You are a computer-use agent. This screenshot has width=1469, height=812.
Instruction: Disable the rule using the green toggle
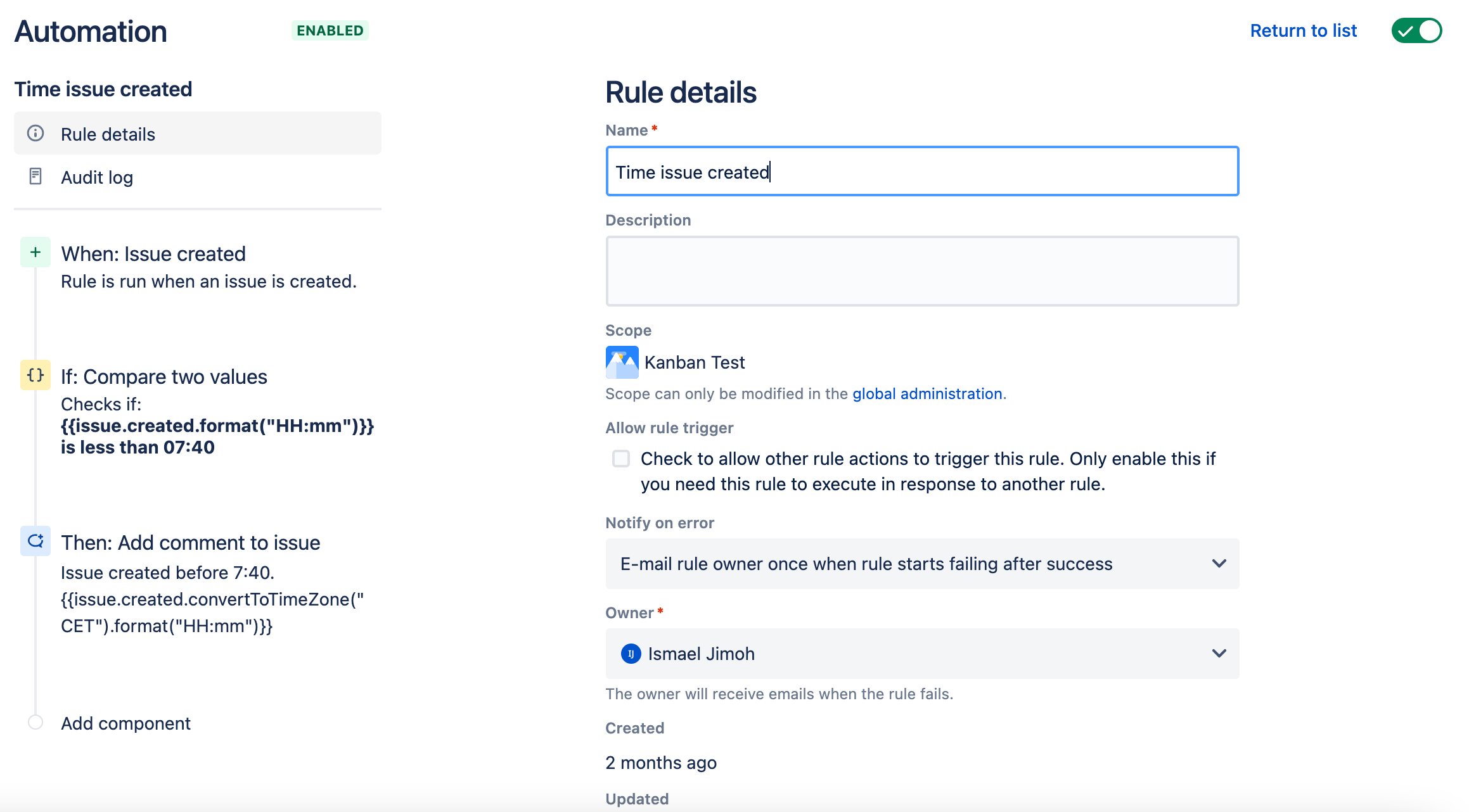[1416, 30]
